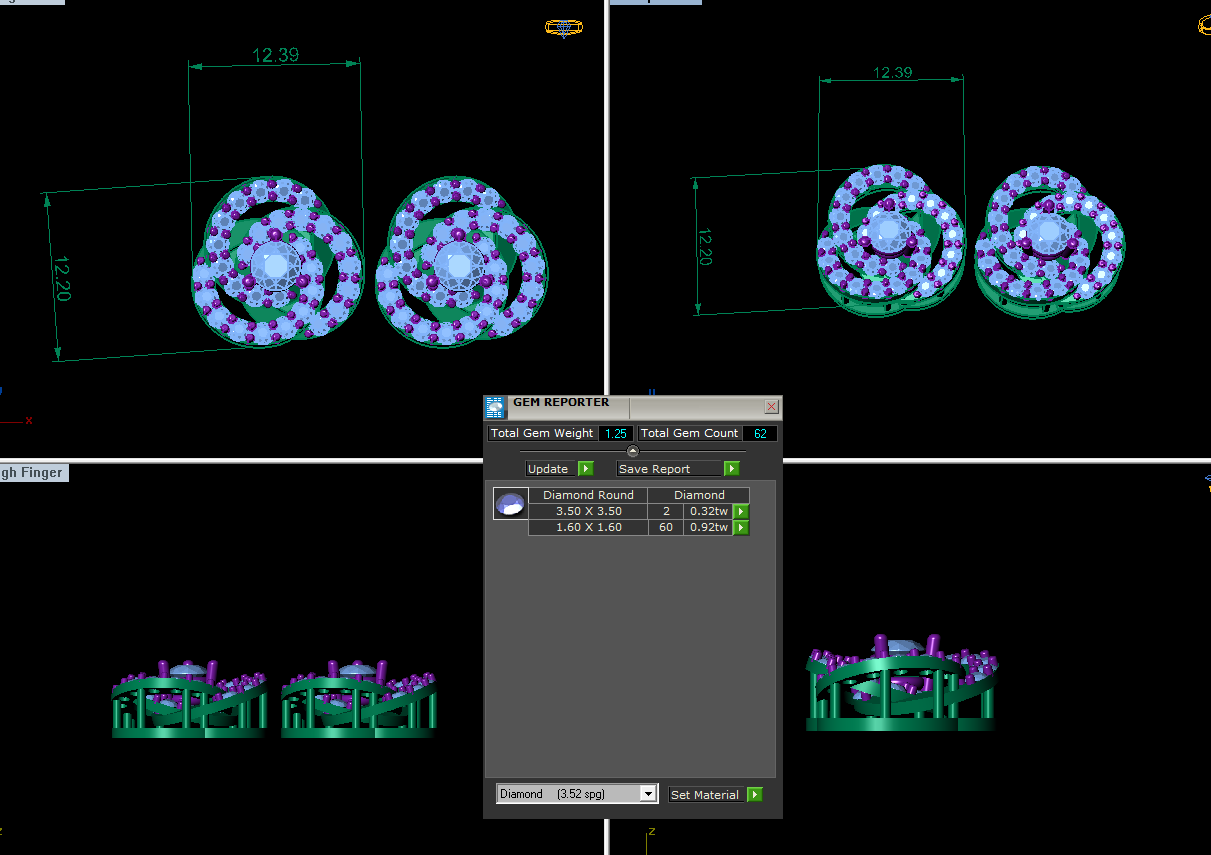Click the green arrow next to Set Material
Viewport: 1211px width, 855px height.
[x=755, y=794]
